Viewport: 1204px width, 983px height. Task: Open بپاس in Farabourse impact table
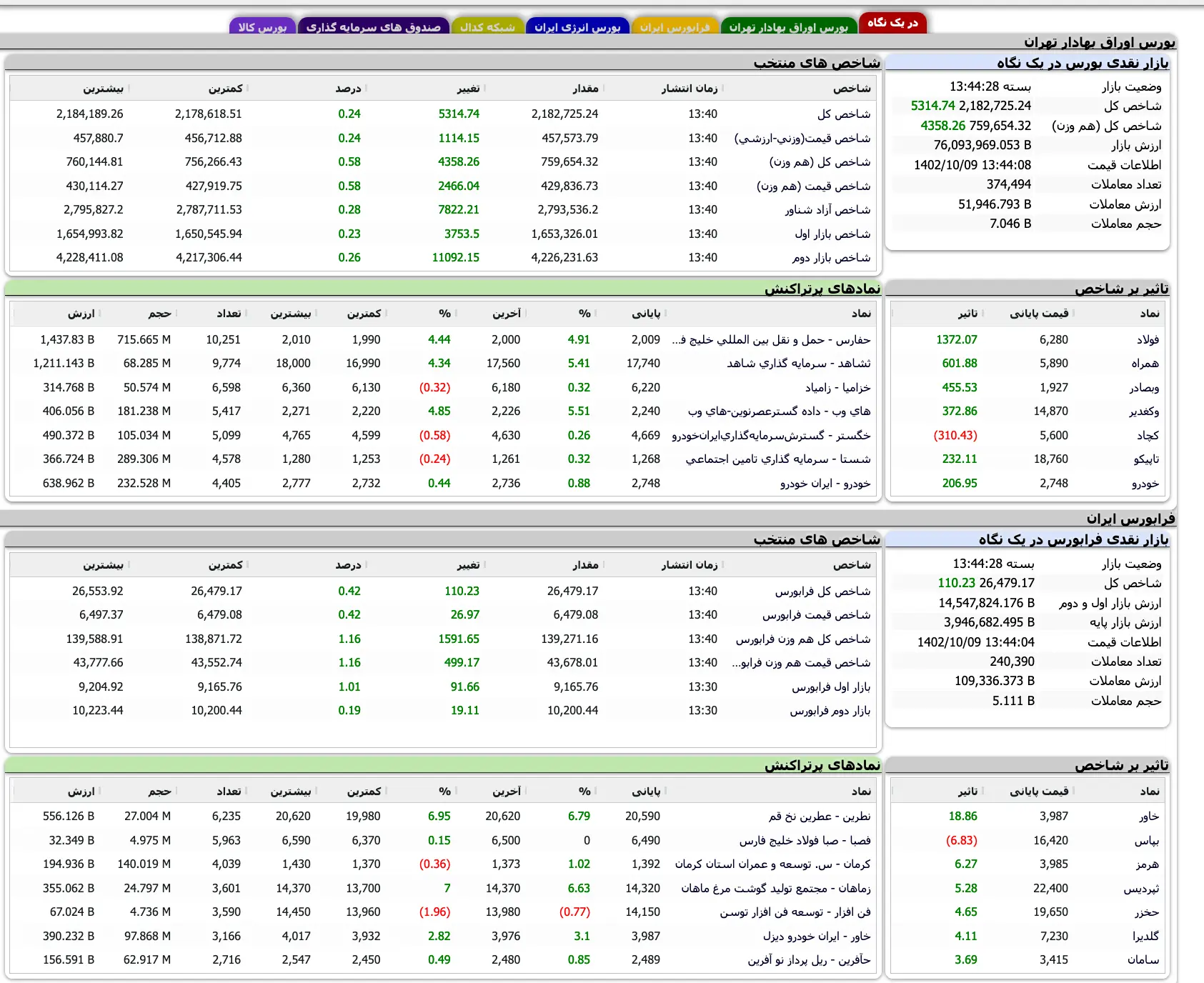(x=1147, y=841)
